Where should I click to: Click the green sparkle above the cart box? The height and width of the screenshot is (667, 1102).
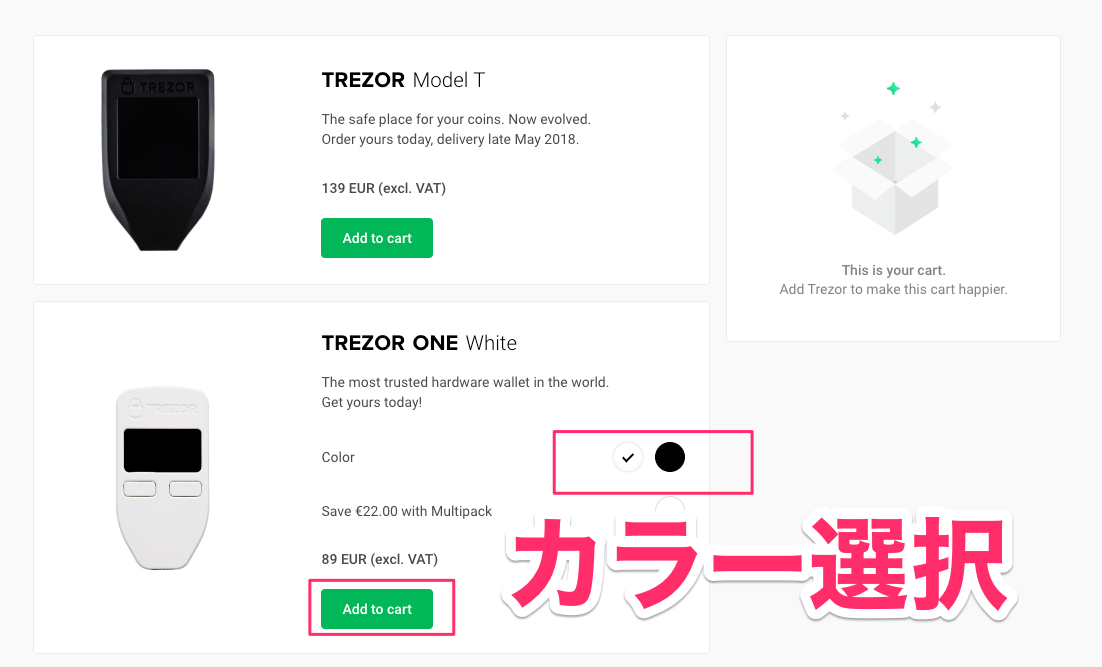tap(891, 88)
